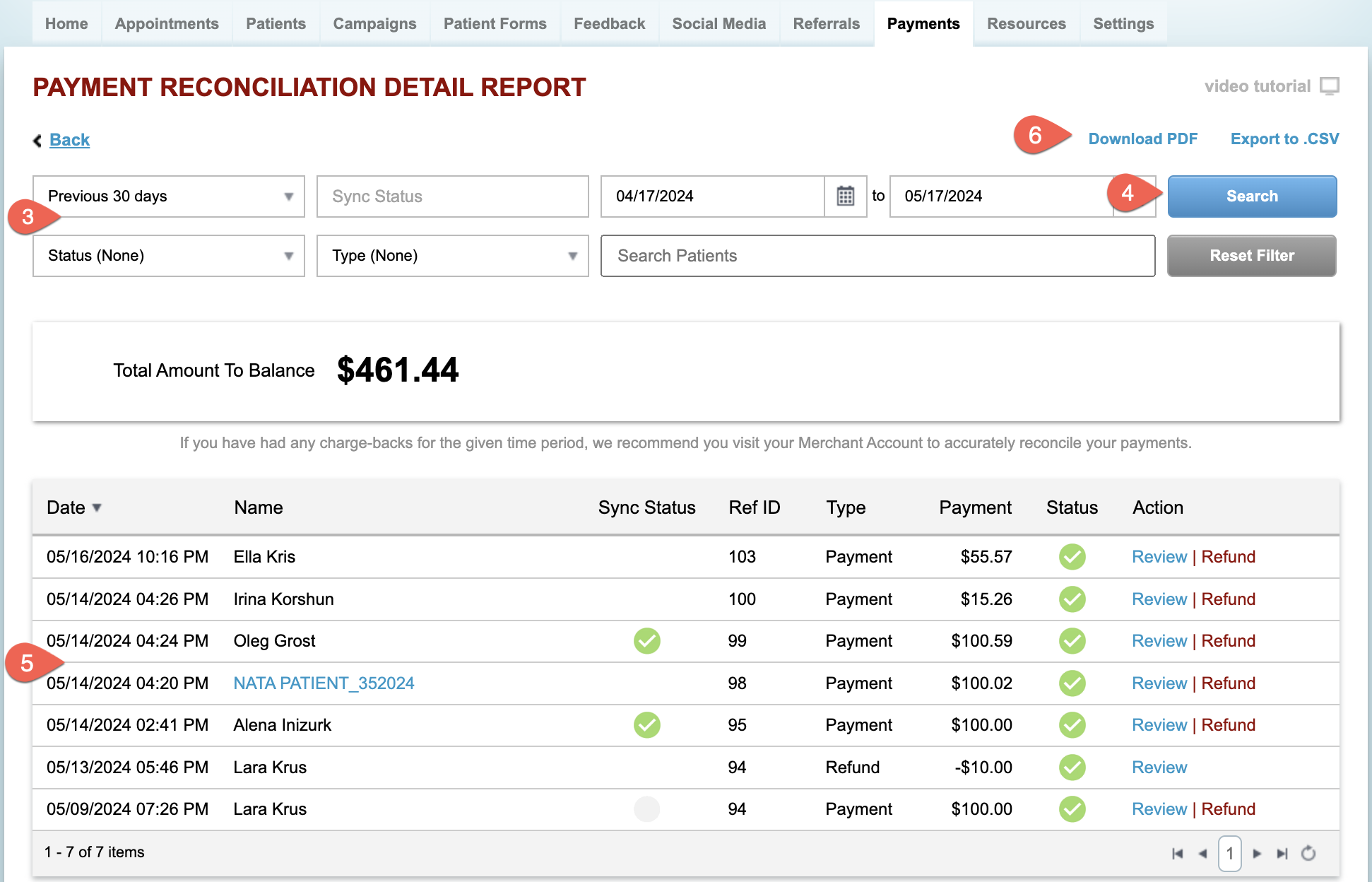Screen dimensions: 1372x882
Task: Go to next page of results
Action: pos(1257,854)
